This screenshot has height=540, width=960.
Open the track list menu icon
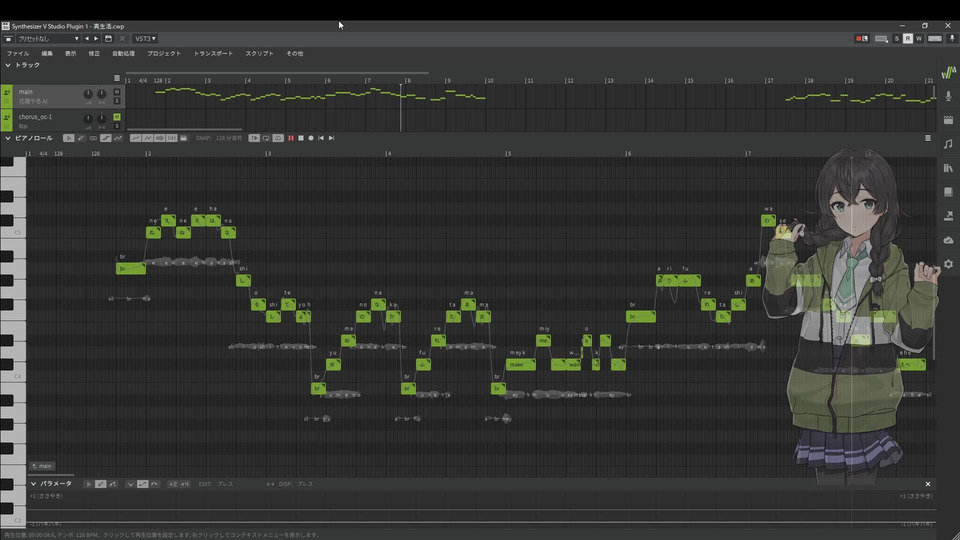(x=117, y=78)
